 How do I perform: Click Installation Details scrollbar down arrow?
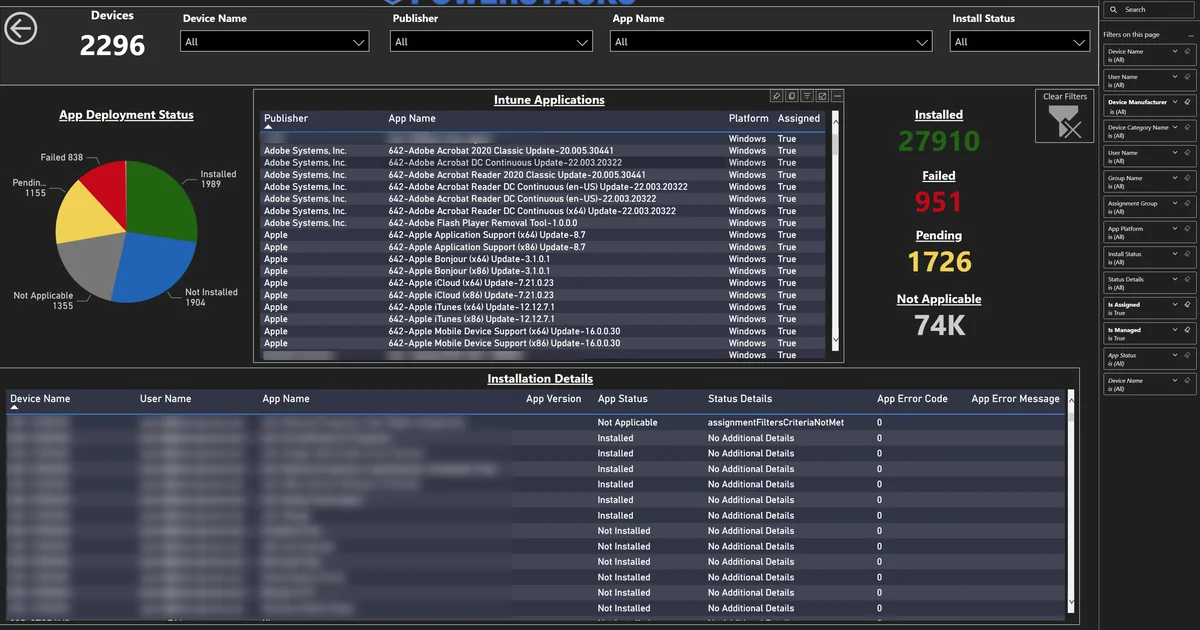coord(1073,602)
